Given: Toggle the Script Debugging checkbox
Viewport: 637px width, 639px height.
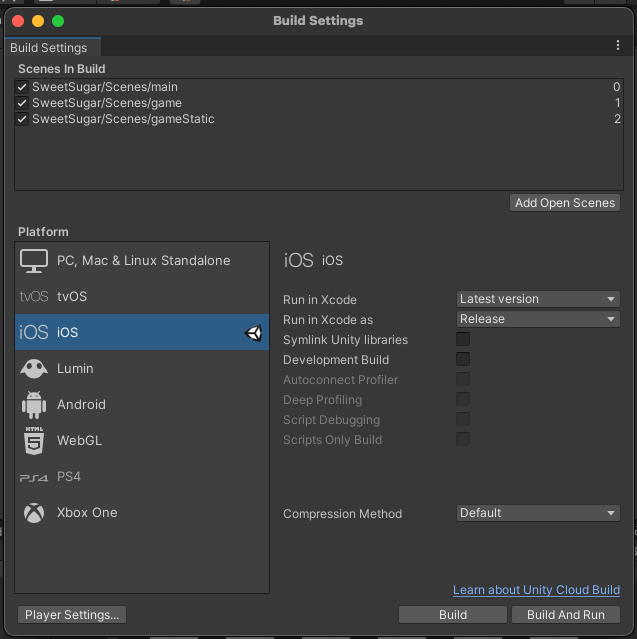Looking at the screenshot, I should (x=463, y=419).
